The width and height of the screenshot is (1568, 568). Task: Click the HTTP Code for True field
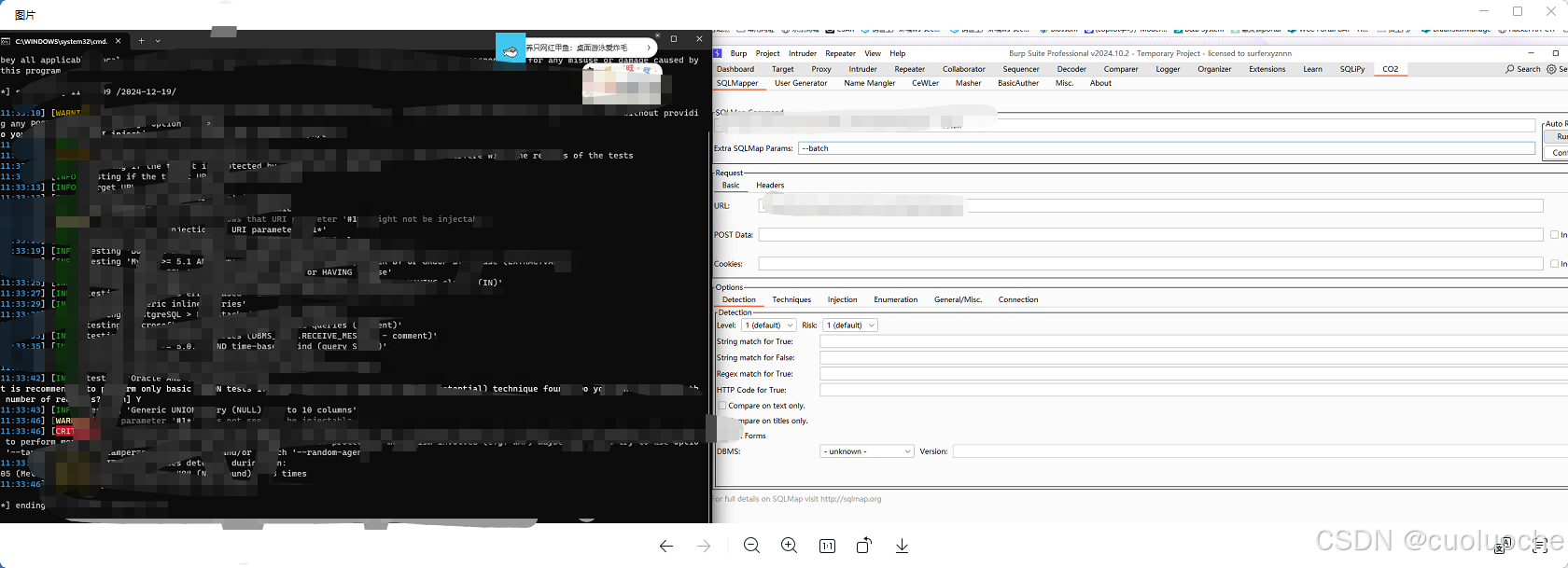1194,390
